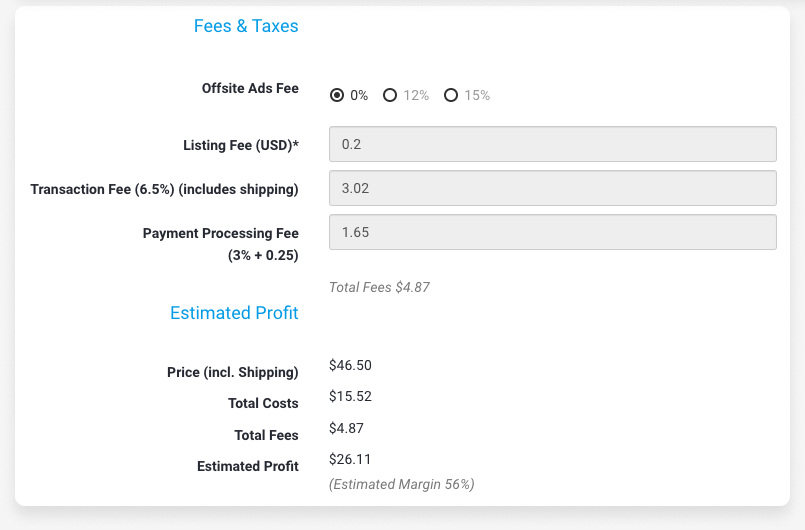This screenshot has height=530, width=805.
Task: Click the Price (incl. Shipping) label
Action: [x=233, y=372]
